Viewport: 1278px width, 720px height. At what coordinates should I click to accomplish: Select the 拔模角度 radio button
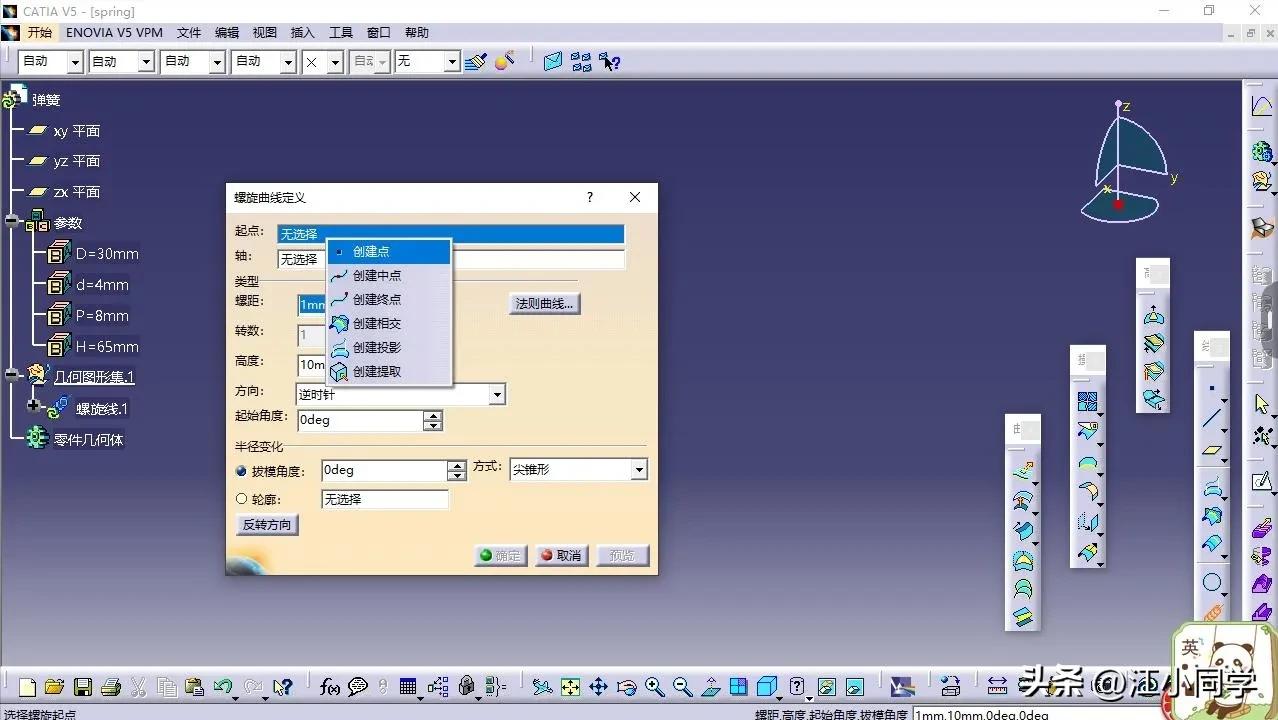pos(241,470)
